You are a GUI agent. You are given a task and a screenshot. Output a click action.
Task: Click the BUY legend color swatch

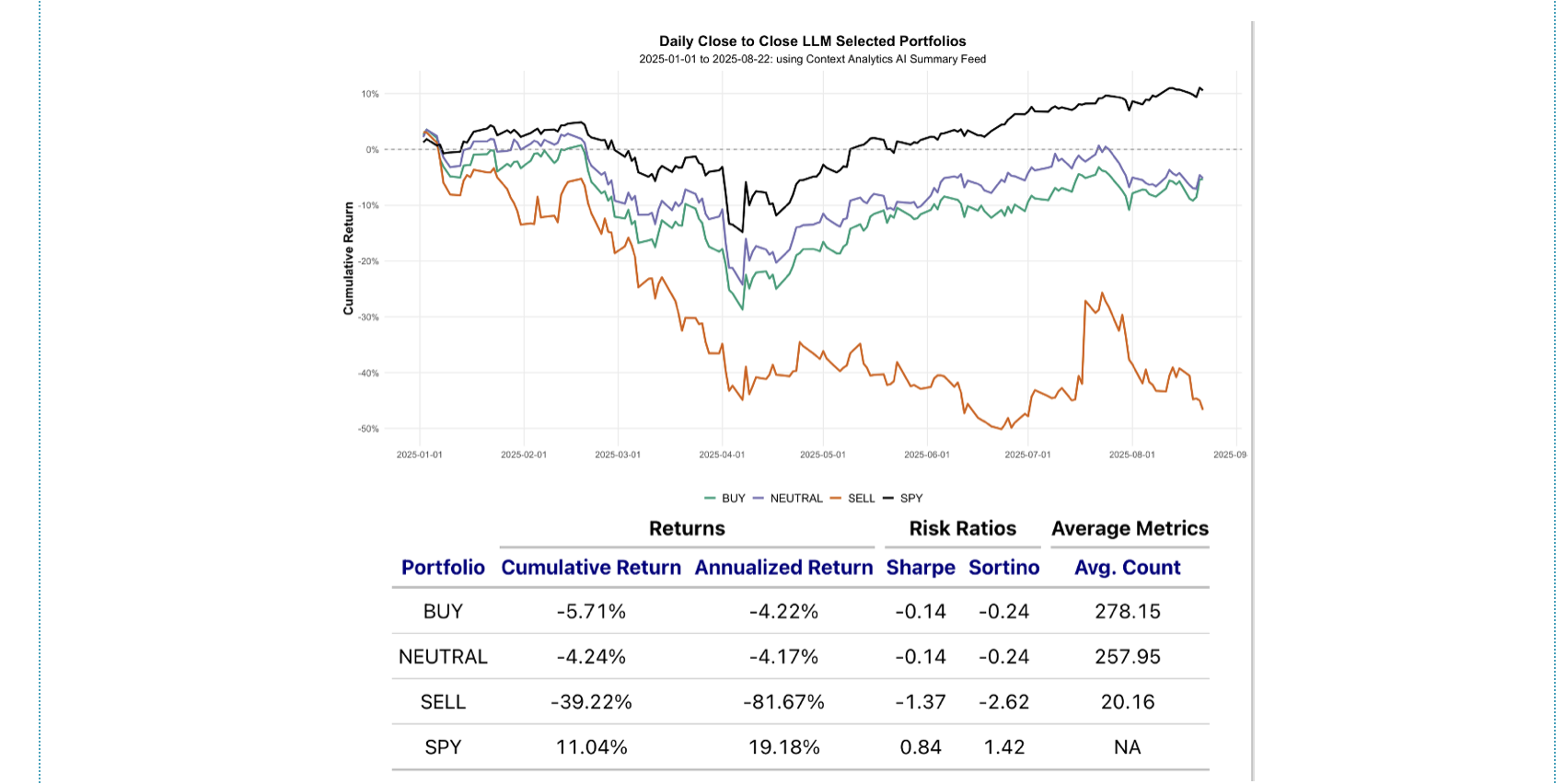pos(710,499)
